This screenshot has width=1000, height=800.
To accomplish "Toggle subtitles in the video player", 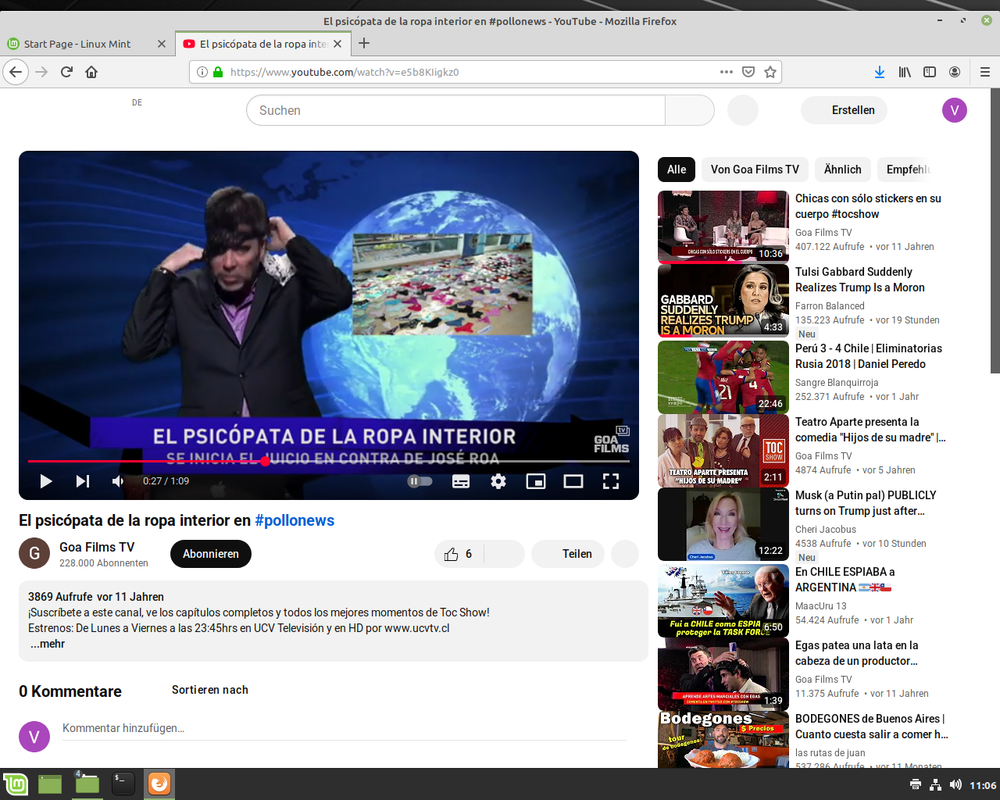I will [460, 481].
